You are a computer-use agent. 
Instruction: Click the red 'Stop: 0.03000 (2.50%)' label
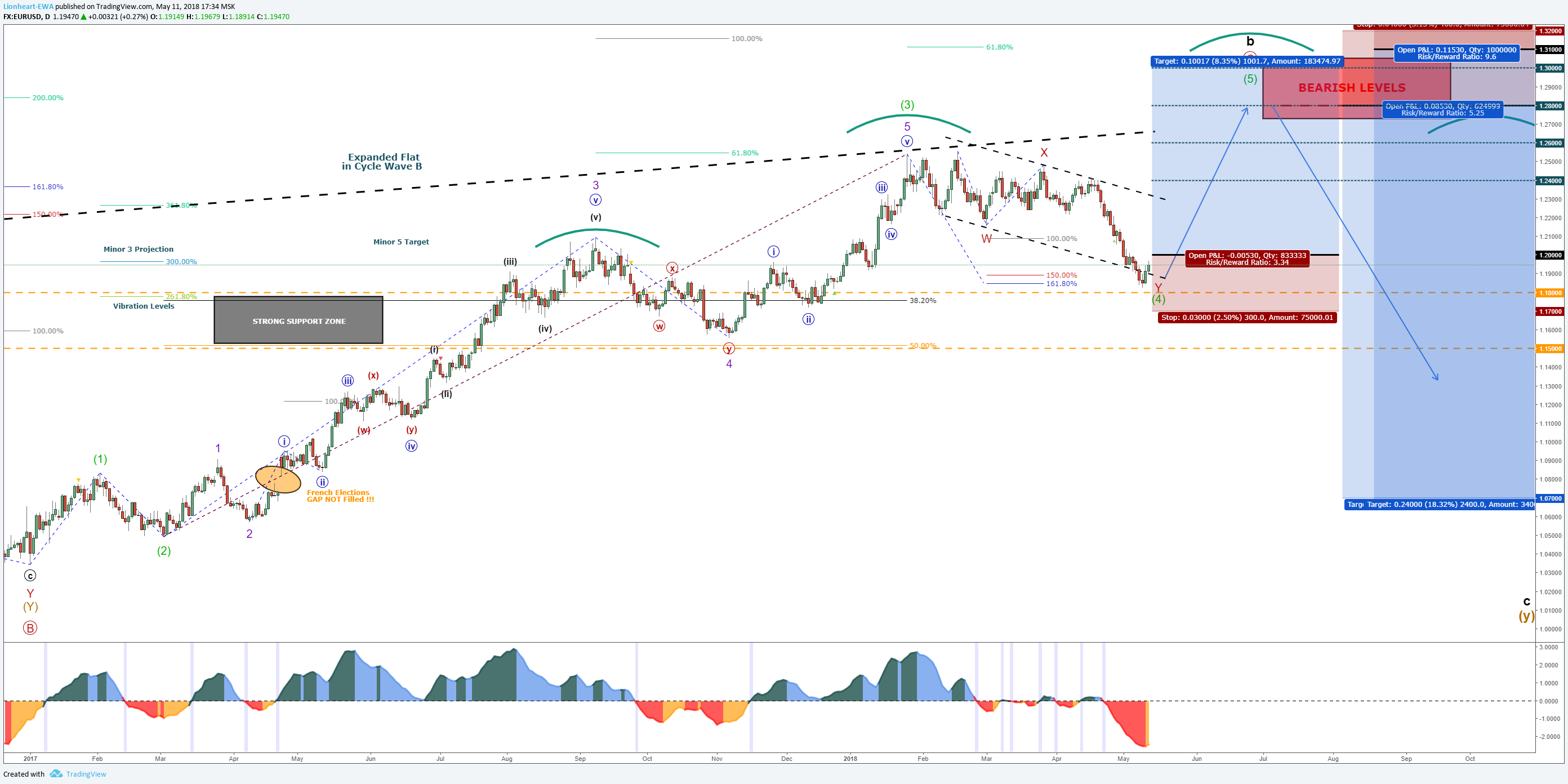[x=1247, y=317]
